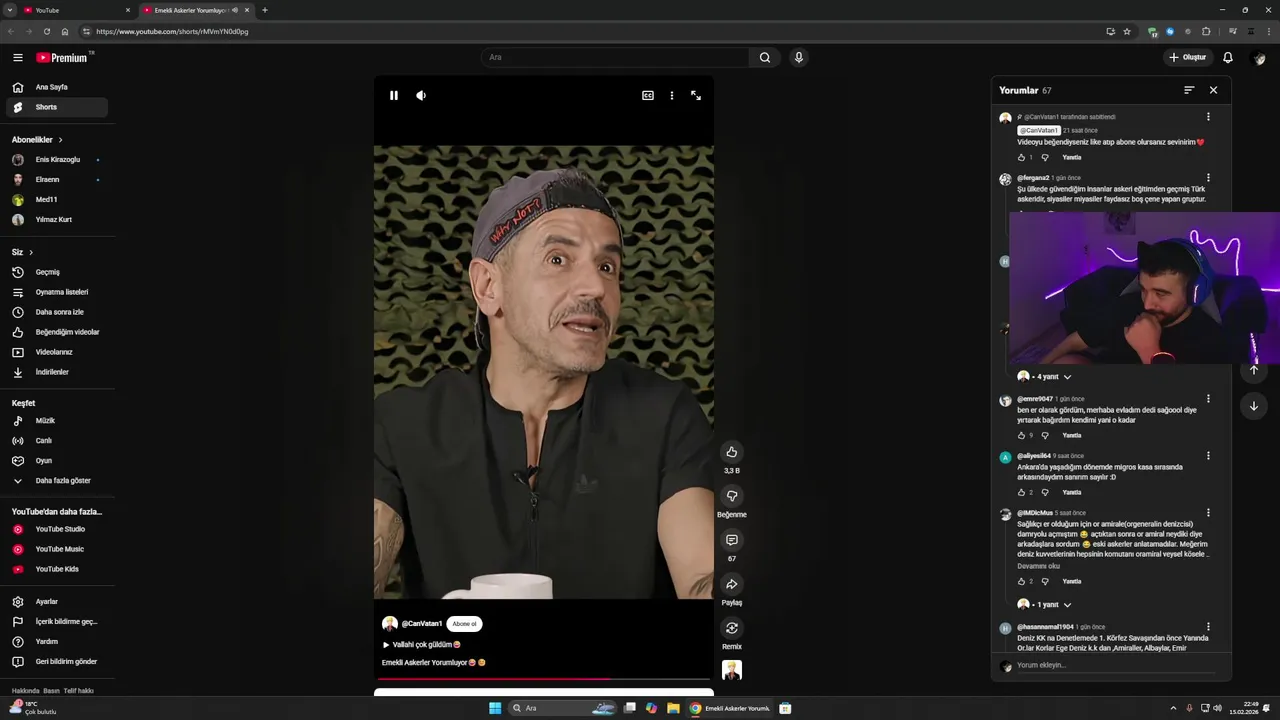Click the YouTube search magnifier button
Screen dimensions: 1280x720
point(765,58)
